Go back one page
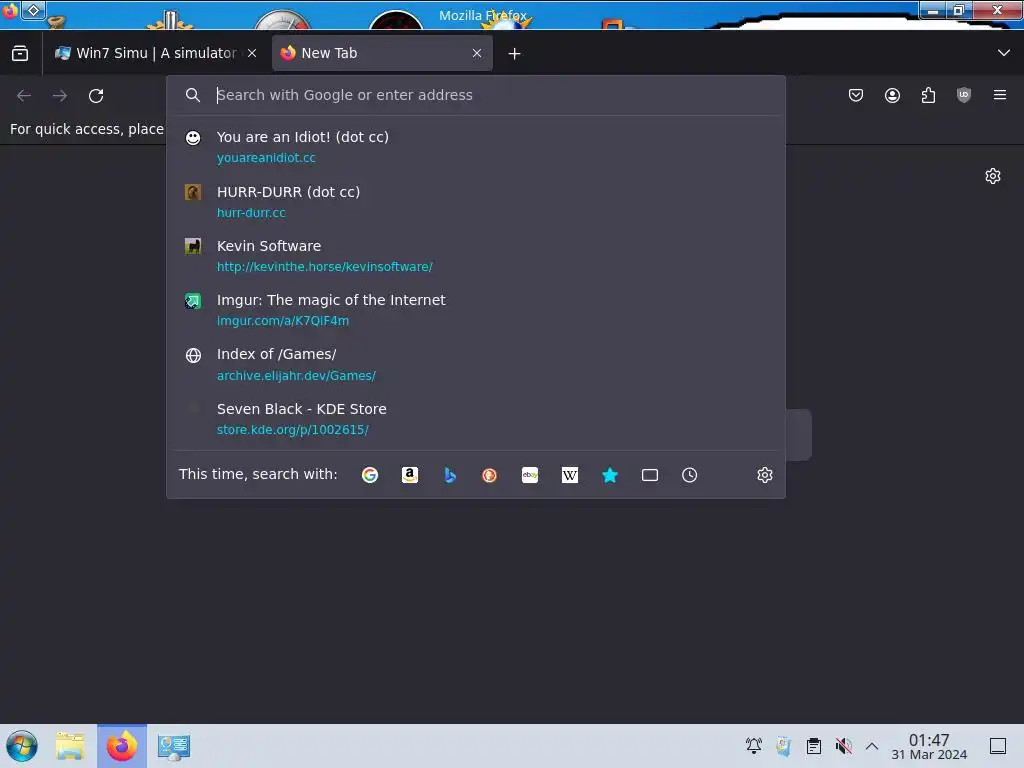Viewport: 1024px width, 768px height. [x=24, y=95]
